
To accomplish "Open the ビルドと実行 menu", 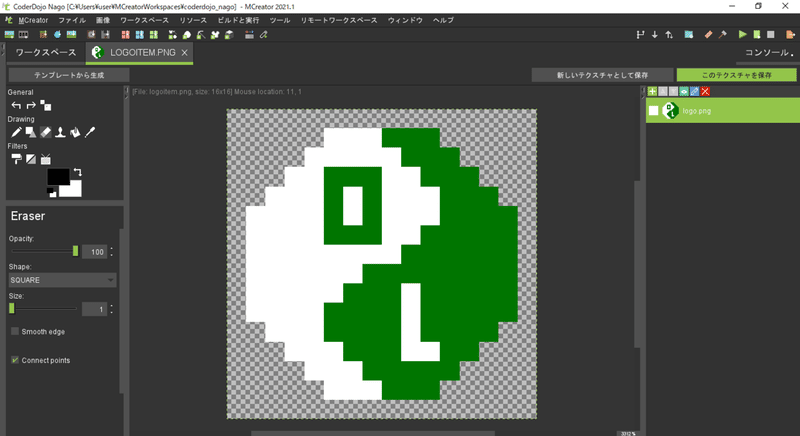I will (x=238, y=20).
